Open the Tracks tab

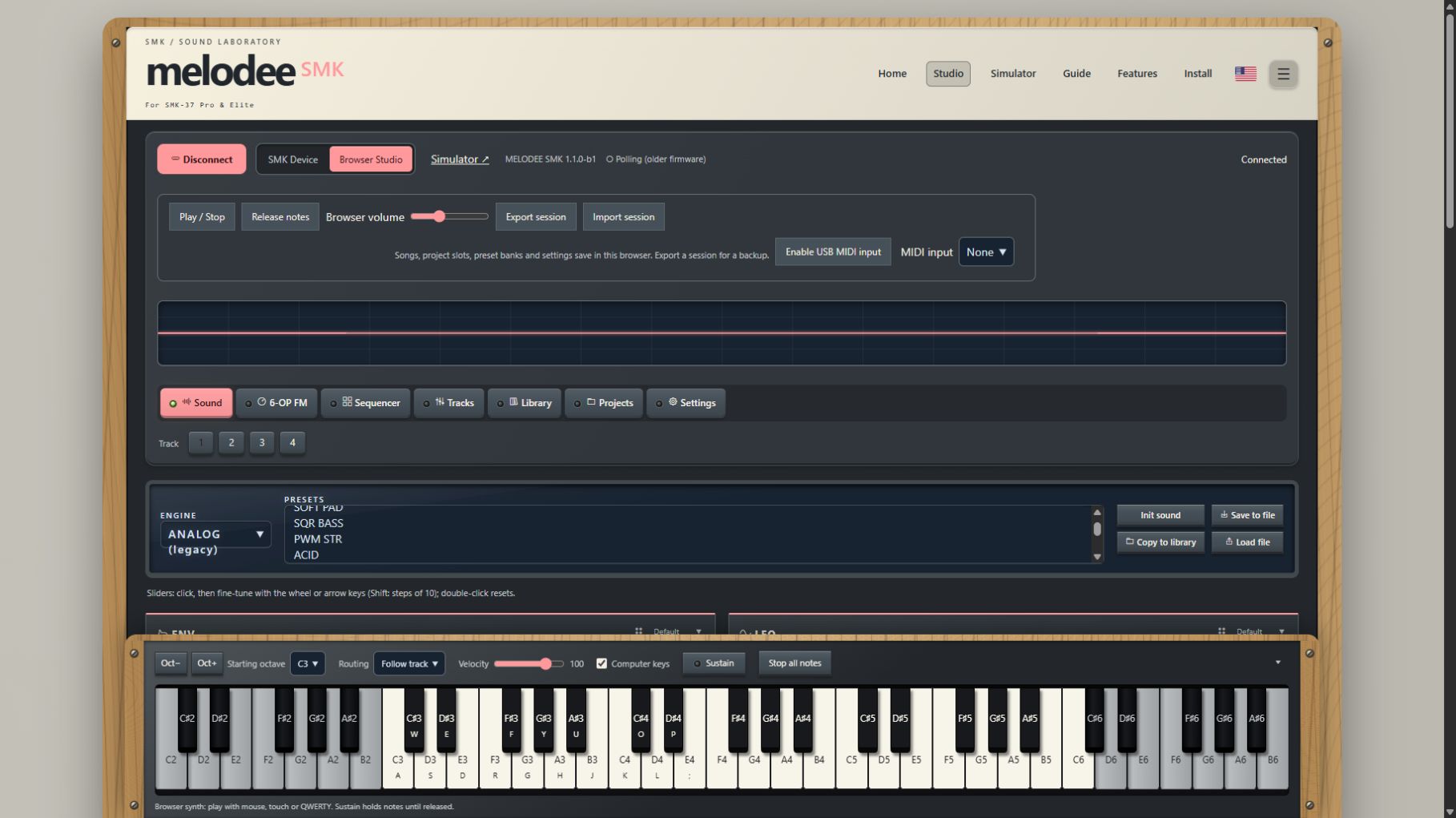(448, 403)
